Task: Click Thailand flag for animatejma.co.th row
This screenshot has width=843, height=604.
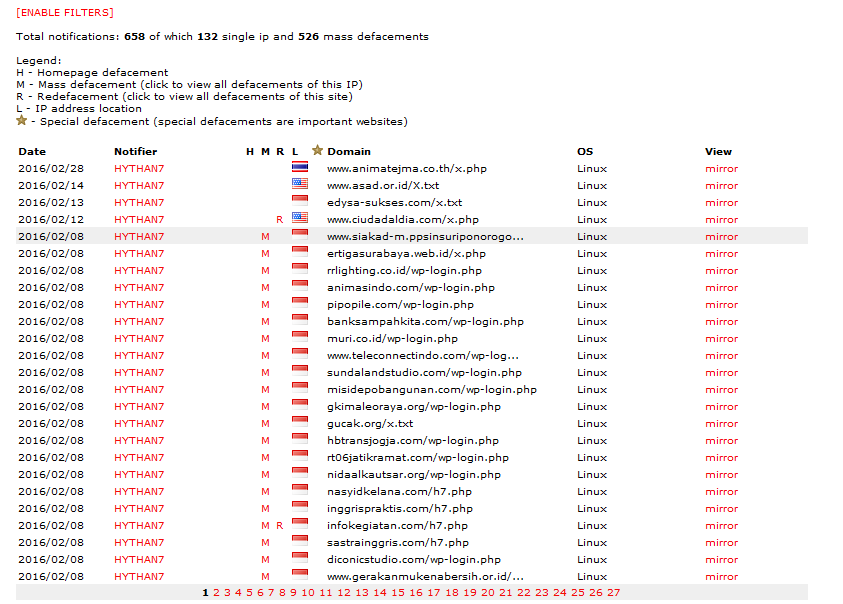Action: click(x=299, y=167)
